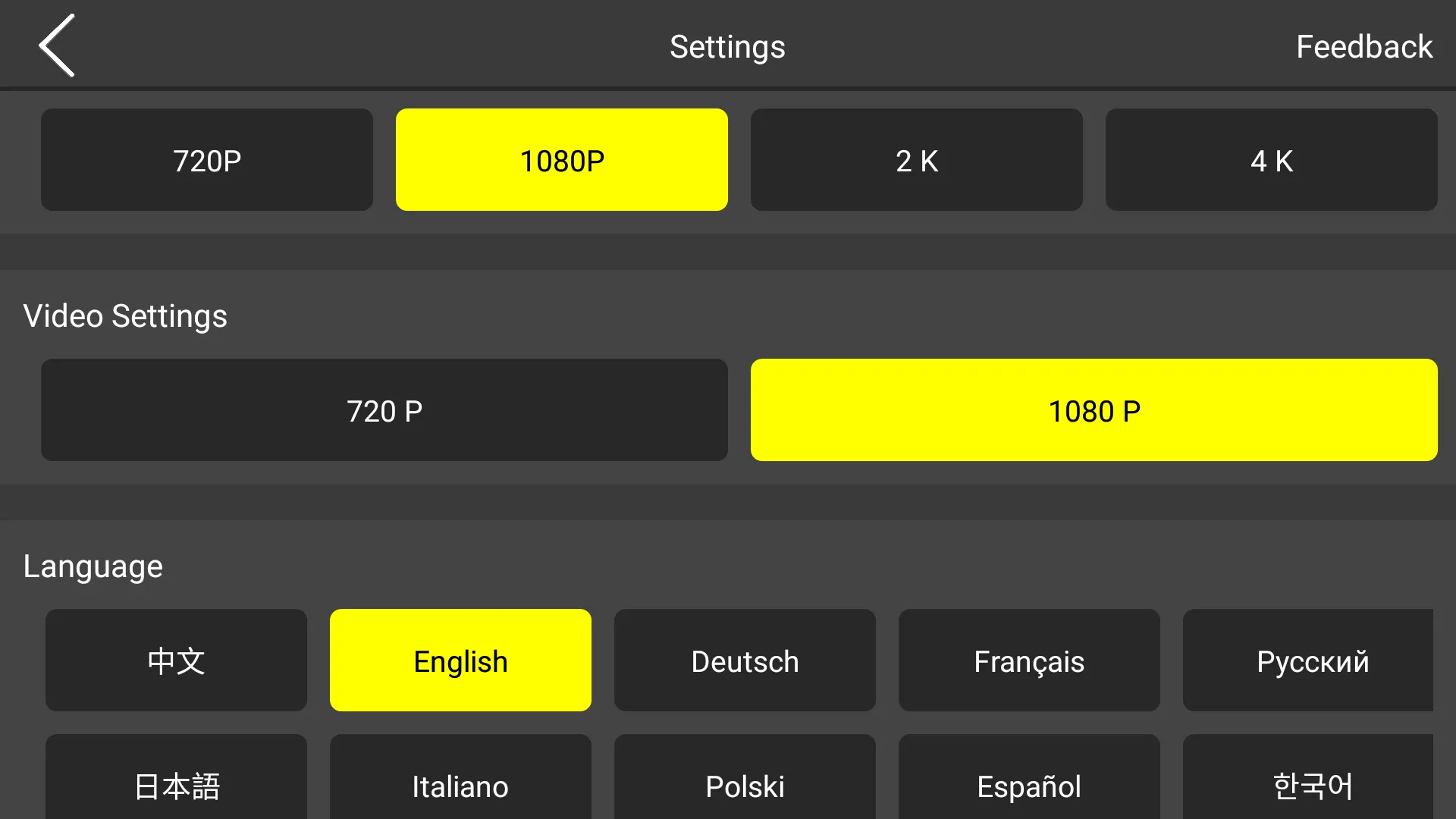This screenshot has height=819, width=1456.
Task: Select Français language option
Action: pos(1028,660)
